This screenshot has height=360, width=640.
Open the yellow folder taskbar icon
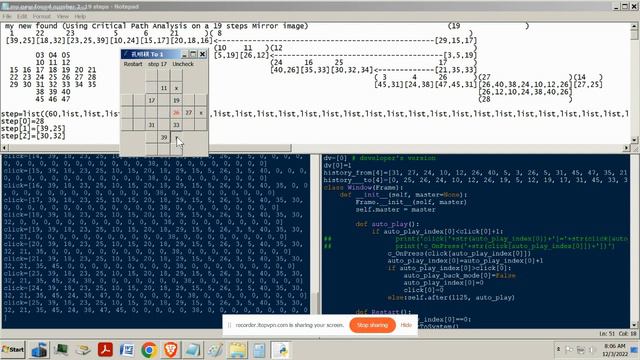(237, 350)
